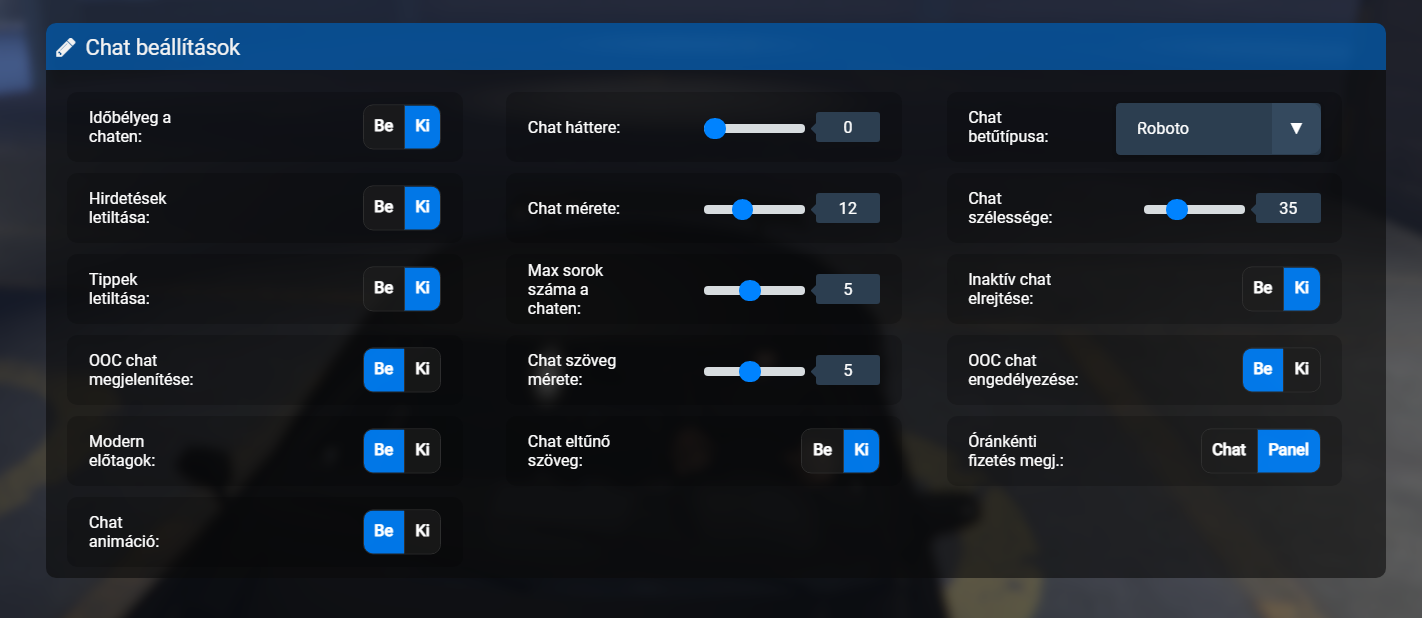Enable Hirdetések letiltása using Be
The image size is (1422, 618).
click(x=384, y=208)
